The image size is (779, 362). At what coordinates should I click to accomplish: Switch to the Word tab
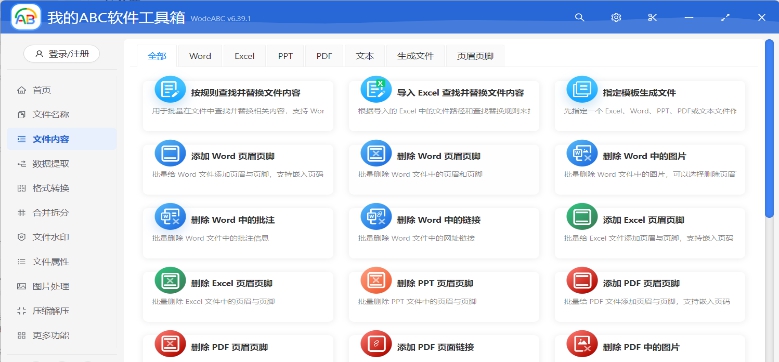point(200,56)
